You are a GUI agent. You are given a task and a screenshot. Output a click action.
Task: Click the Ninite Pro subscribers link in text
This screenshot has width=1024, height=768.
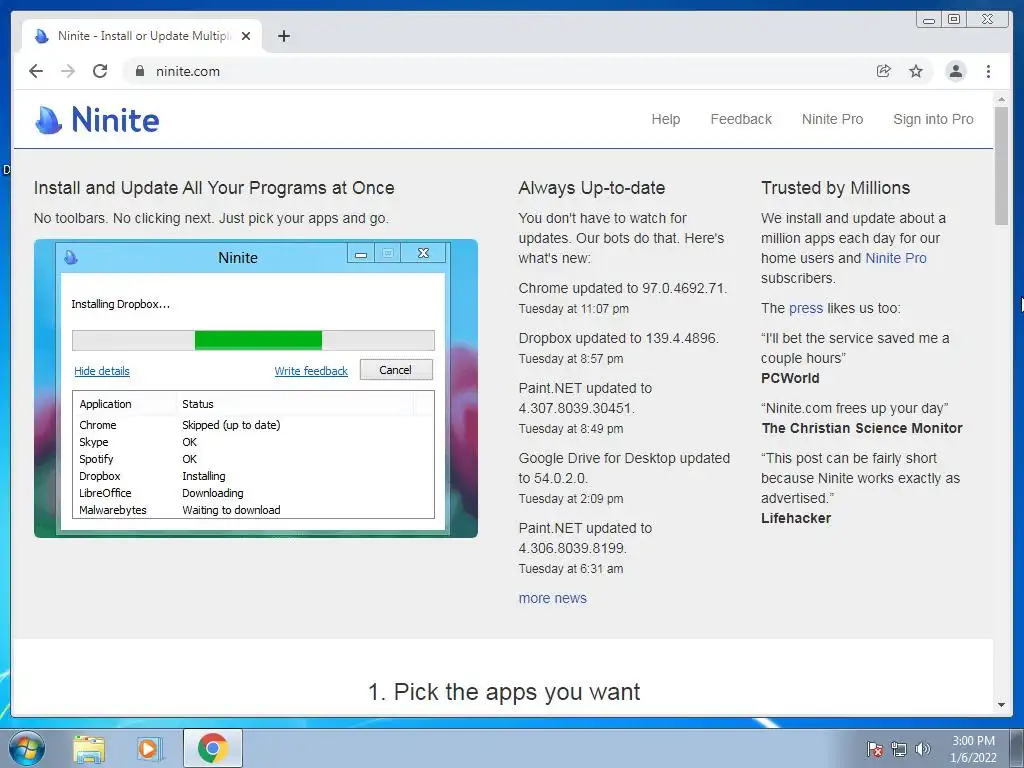[x=895, y=258]
